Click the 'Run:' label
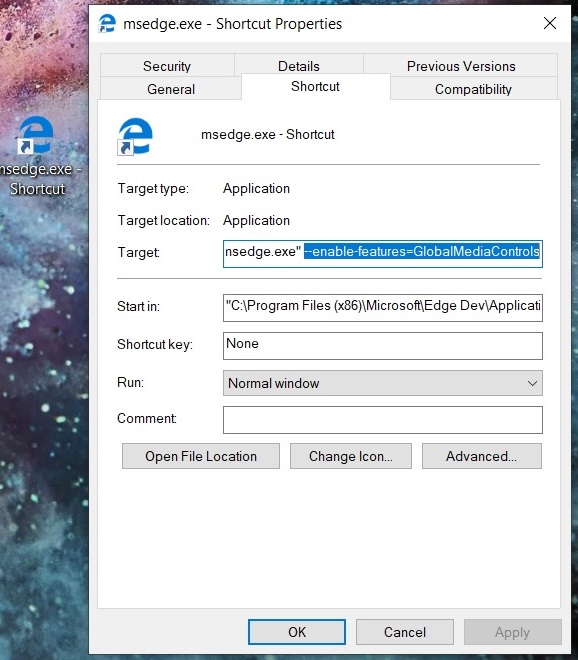 [x=131, y=382]
